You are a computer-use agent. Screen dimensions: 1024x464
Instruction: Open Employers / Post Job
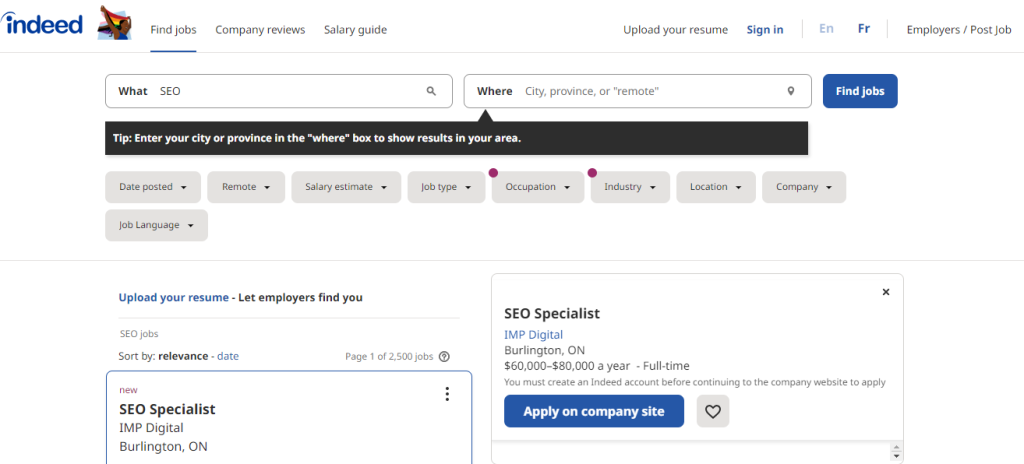959,29
